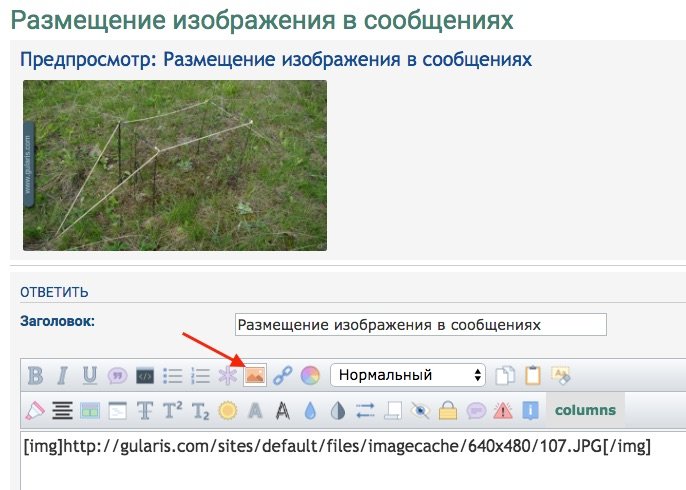Viewport: 686px width, 490px height.
Task: Toggle bold formatting button
Action: tap(35, 376)
